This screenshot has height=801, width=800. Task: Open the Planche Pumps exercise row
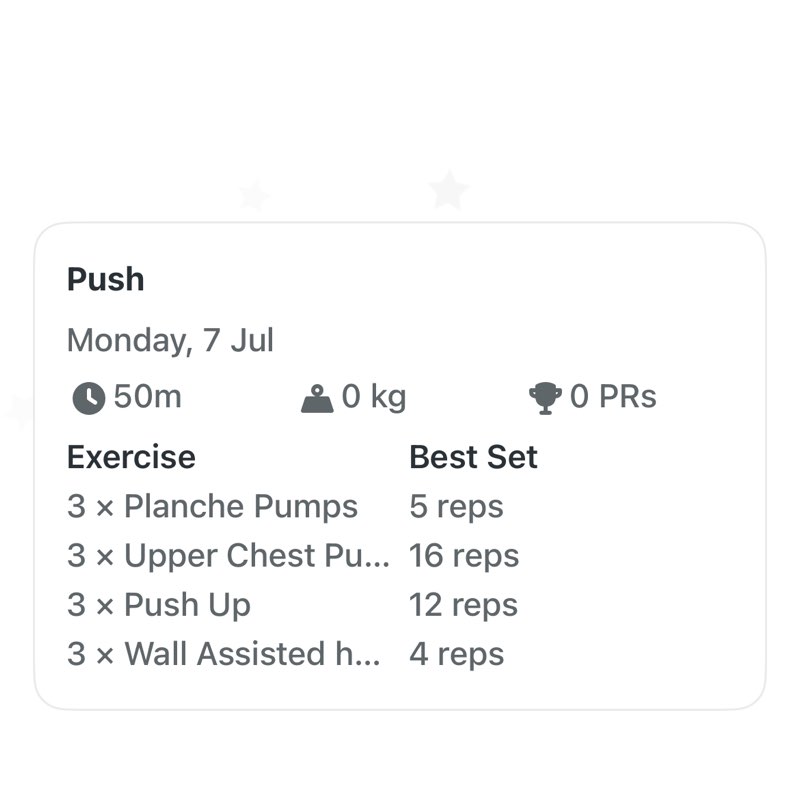(x=212, y=507)
